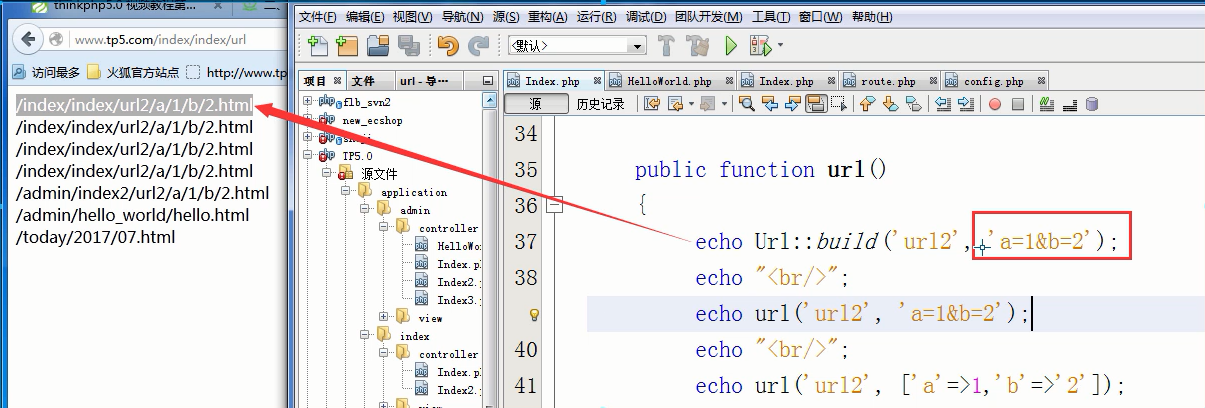
Task: Switch to the config.php editor tab
Action: (x=993, y=81)
